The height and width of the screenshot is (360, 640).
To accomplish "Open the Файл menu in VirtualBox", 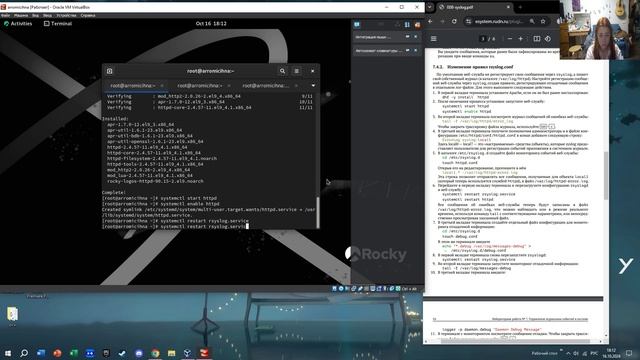I will [6, 16].
